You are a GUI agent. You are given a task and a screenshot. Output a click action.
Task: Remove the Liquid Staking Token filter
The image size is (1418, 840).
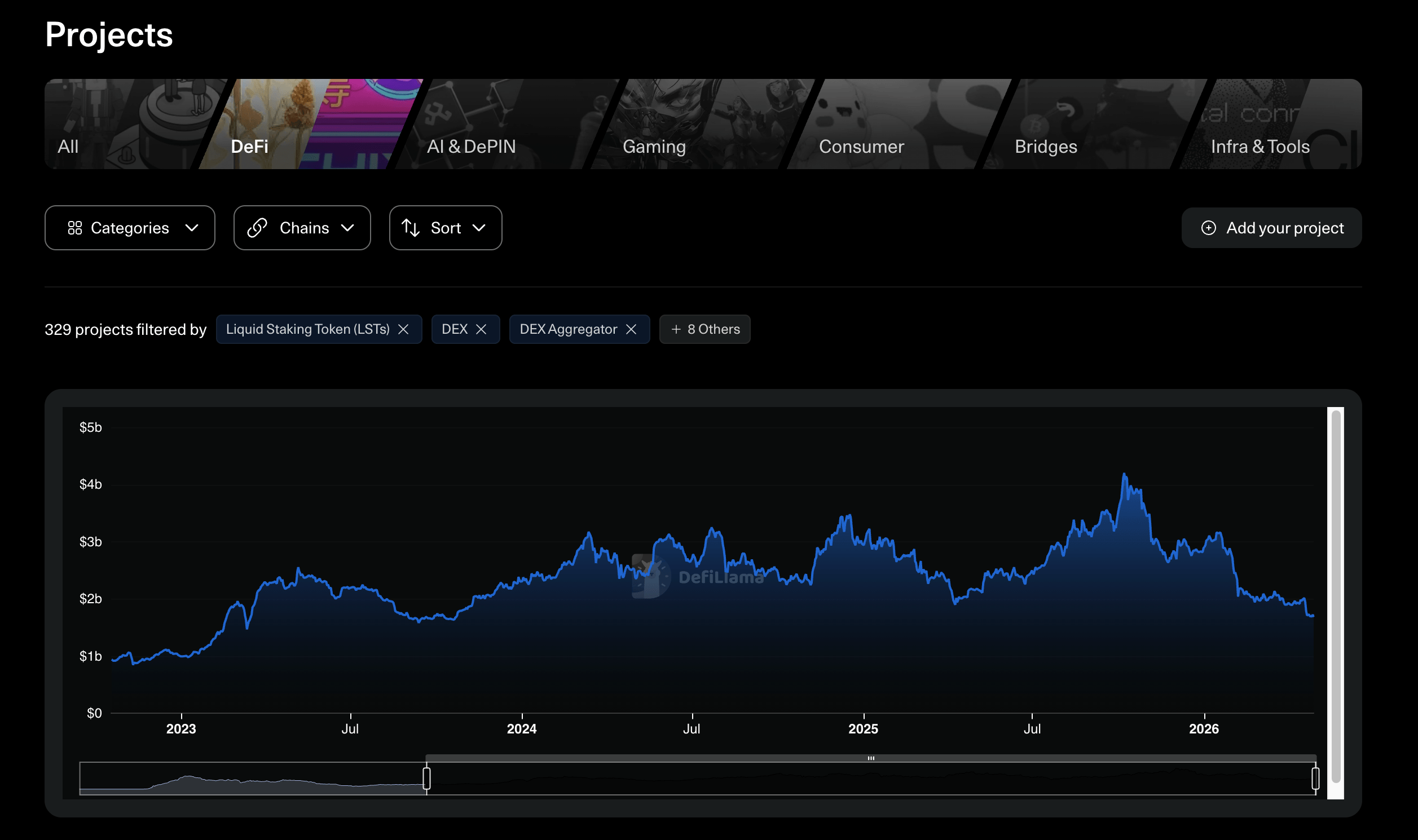click(x=403, y=329)
